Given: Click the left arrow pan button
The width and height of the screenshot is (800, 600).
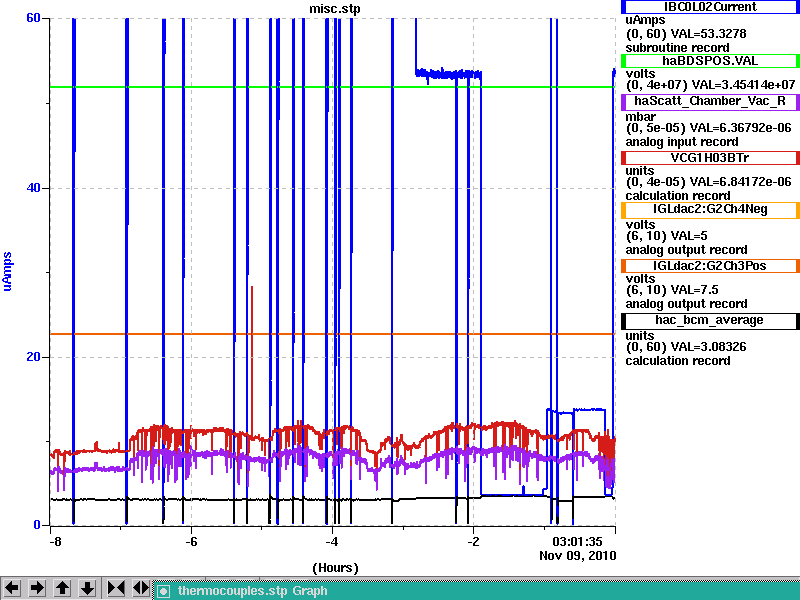Looking at the screenshot, I should point(12,588).
